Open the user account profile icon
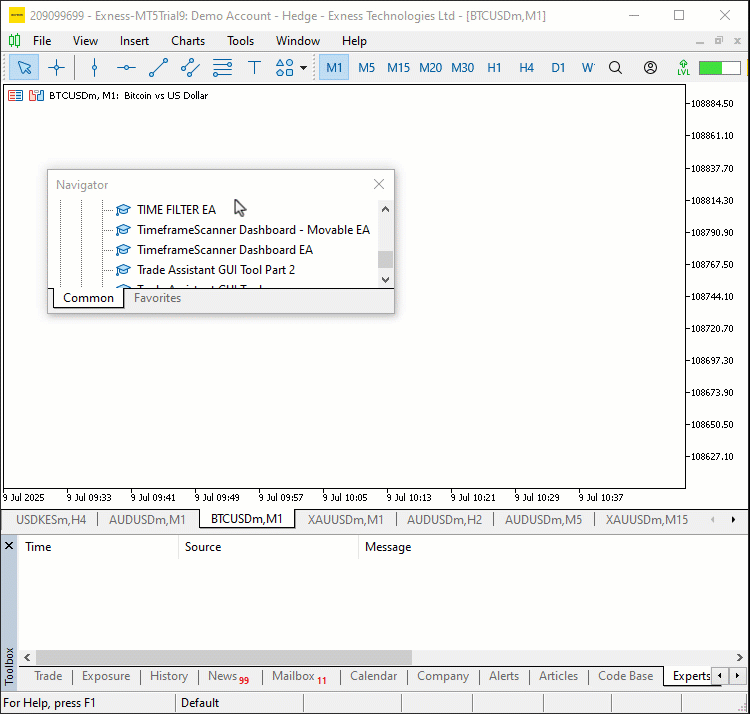This screenshot has width=750, height=714. [650, 67]
